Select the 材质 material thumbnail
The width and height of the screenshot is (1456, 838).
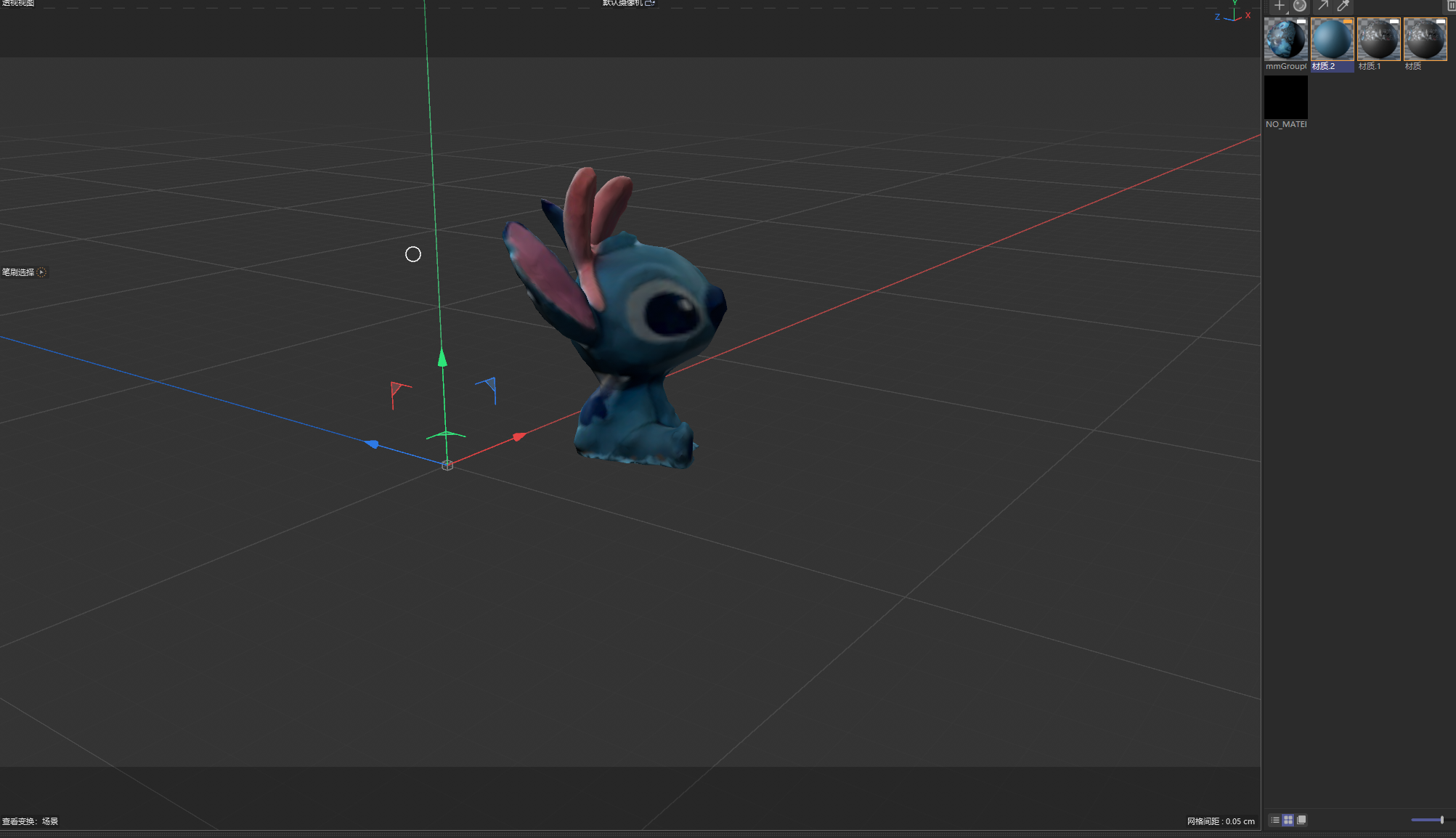[x=1425, y=39]
